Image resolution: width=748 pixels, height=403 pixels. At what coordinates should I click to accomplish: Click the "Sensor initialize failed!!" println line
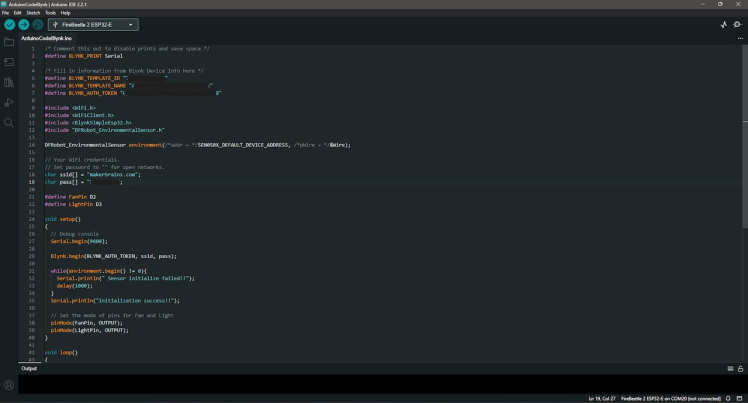[x=125, y=278]
